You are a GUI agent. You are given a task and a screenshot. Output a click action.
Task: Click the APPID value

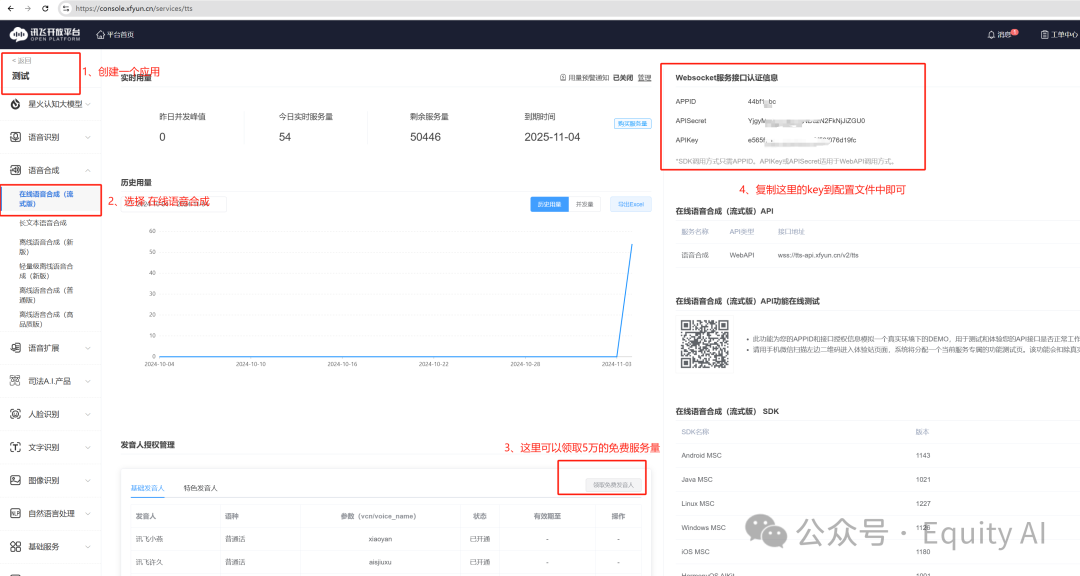762,101
